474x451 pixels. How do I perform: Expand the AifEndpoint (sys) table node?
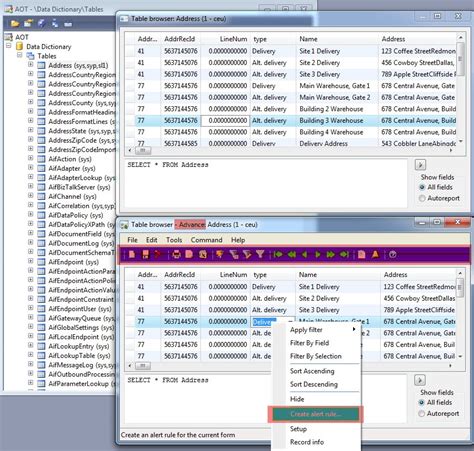31,261
